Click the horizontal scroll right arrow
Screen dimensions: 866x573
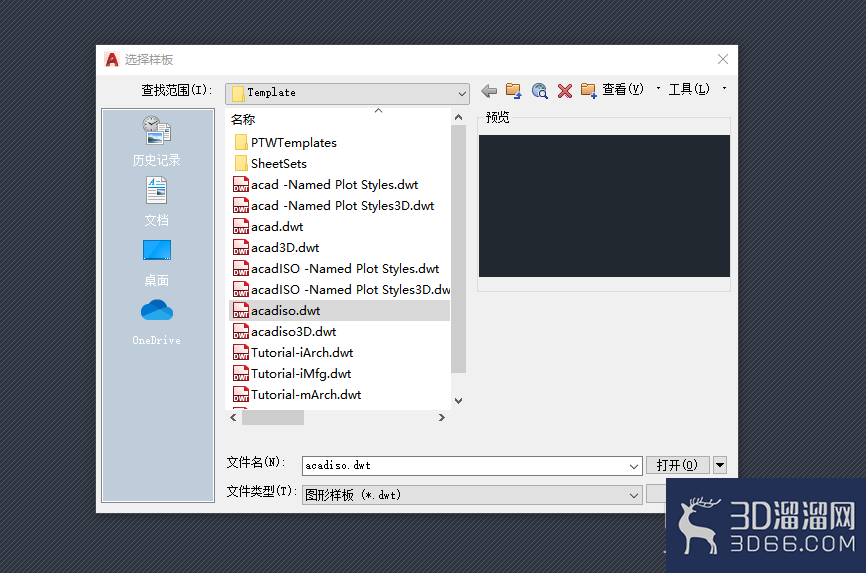441,418
